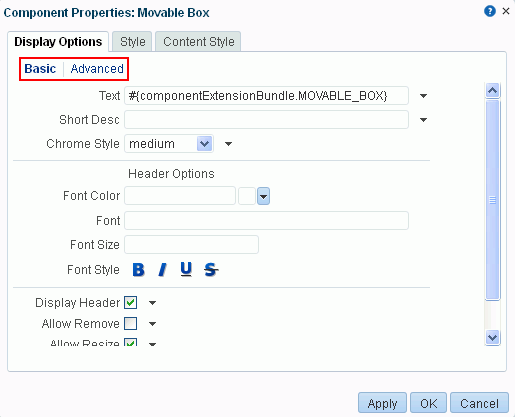Screen dimensions: 515x417
Task: Click inside the Font Size input field
Action: coord(191,245)
